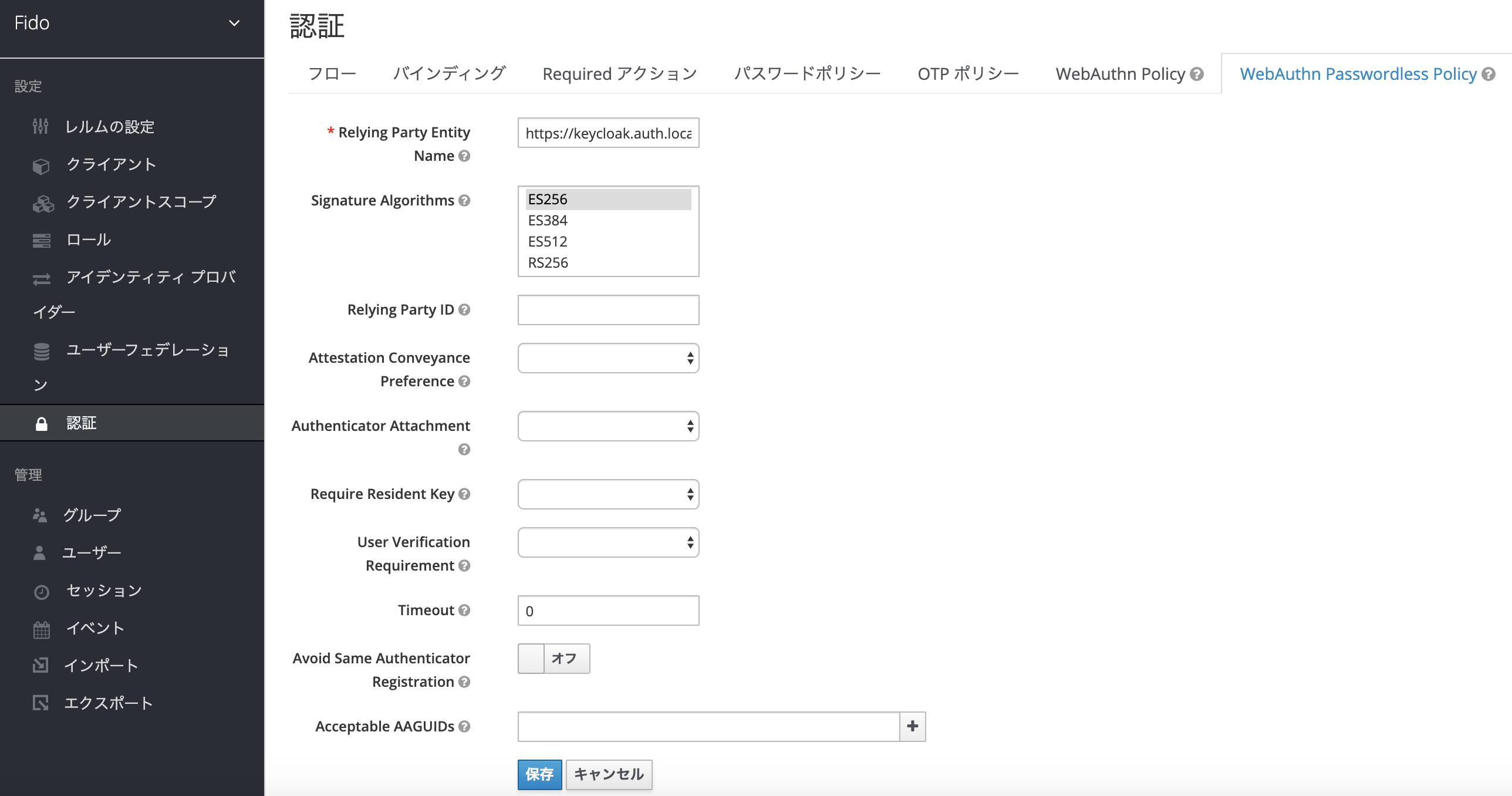The width and height of the screenshot is (1512, 796).
Task: Open the クライアント (clients) sidebar icon
Action: point(41,165)
